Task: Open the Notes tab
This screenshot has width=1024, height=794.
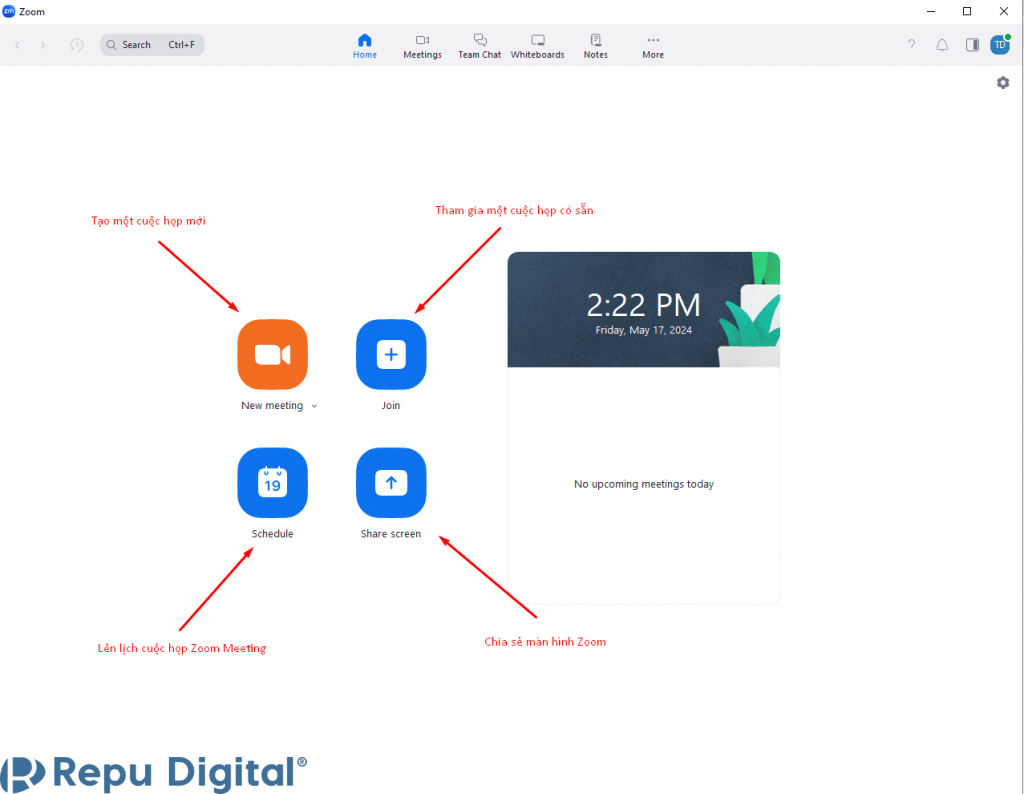Action: click(596, 46)
